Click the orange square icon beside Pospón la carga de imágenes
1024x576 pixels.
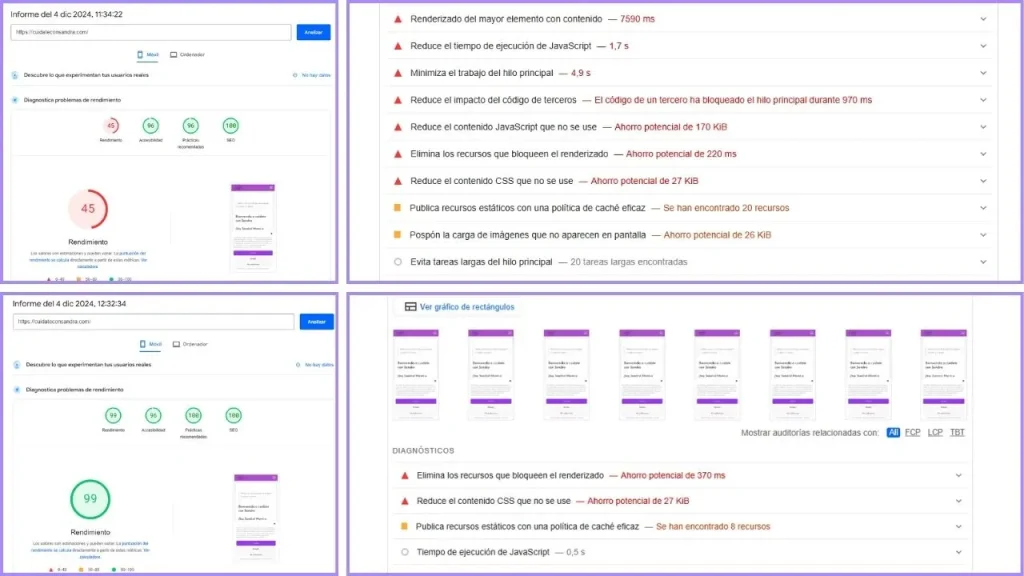point(397,235)
